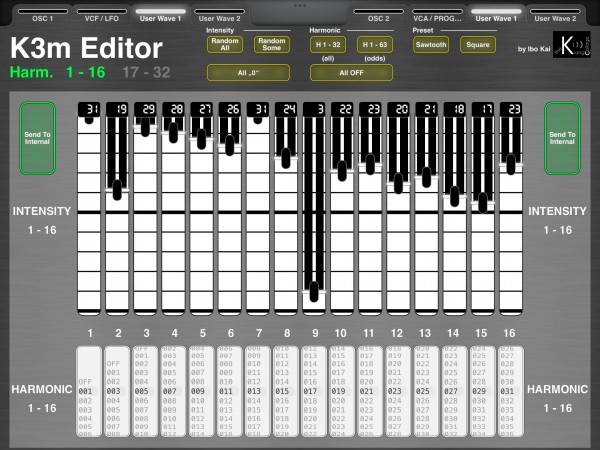Show harmonics 17 - 32 page
Image resolution: width=600 pixels, height=450 pixels.
click(x=146, y=72)
